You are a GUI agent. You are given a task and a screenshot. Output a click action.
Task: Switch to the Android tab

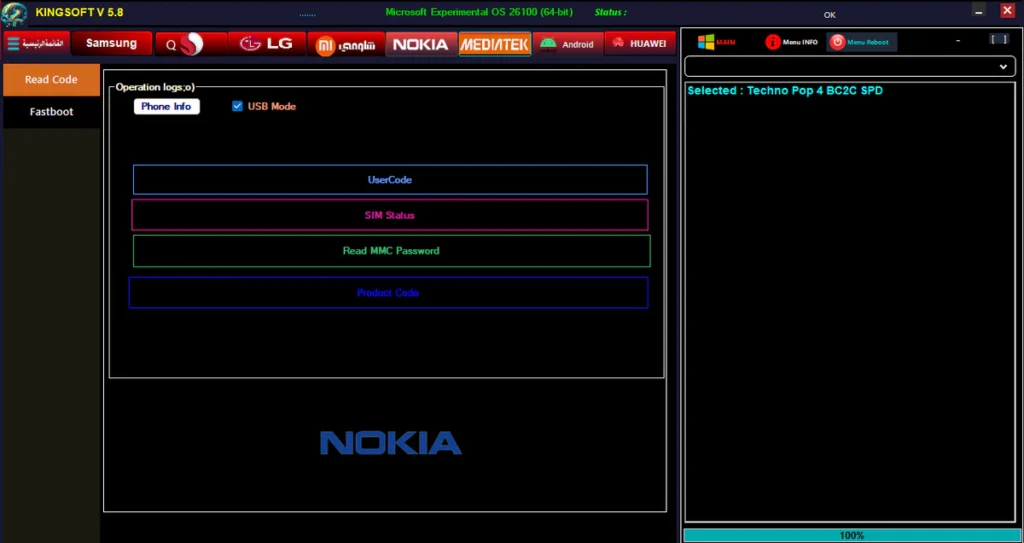(x=568, y=44)
